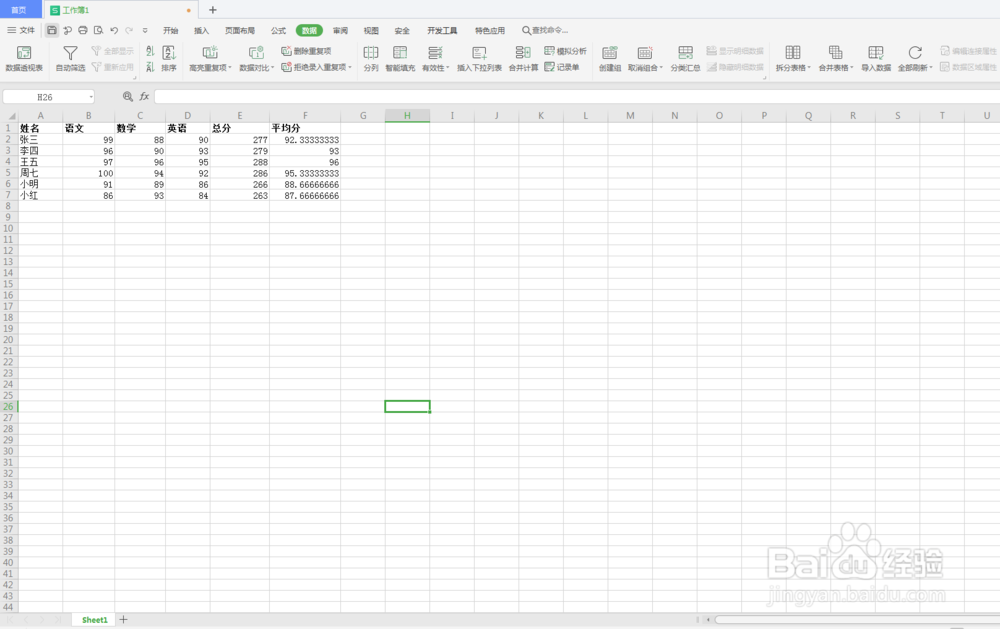The height and width of the screenshot is (629, 1000).
Task: Switch to the 公式 ribbon tab
Action: pyautogui.click(x=279, y=31)
